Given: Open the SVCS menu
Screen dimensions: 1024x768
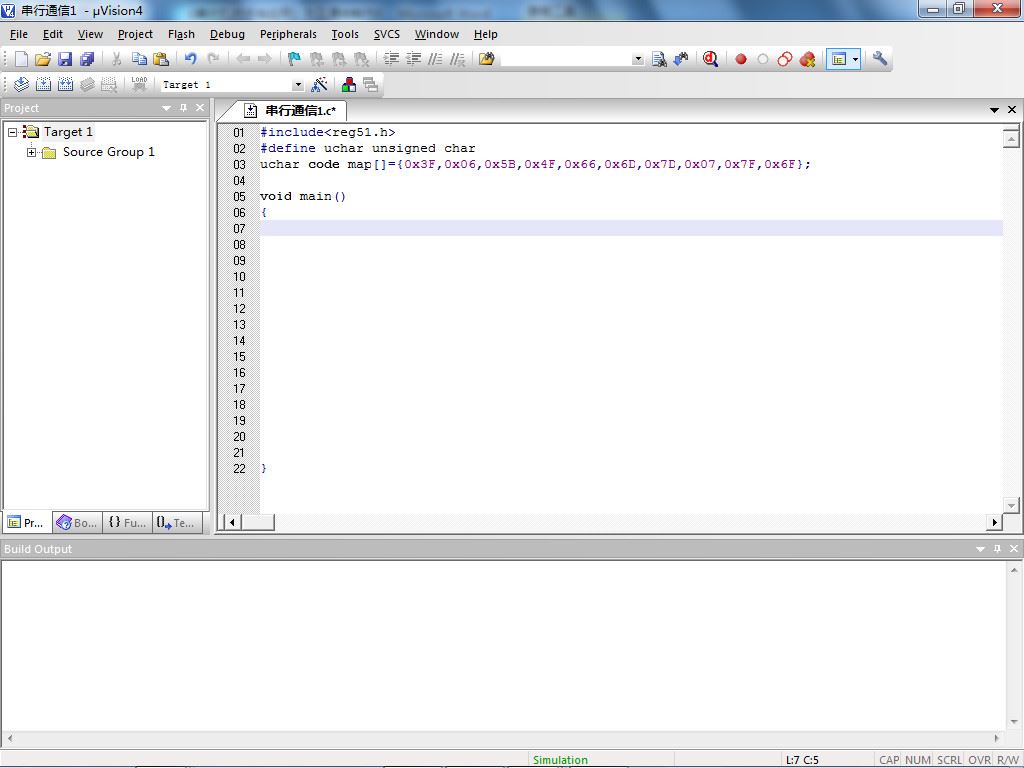Looking at the screenshot, I should coord(387,34).
